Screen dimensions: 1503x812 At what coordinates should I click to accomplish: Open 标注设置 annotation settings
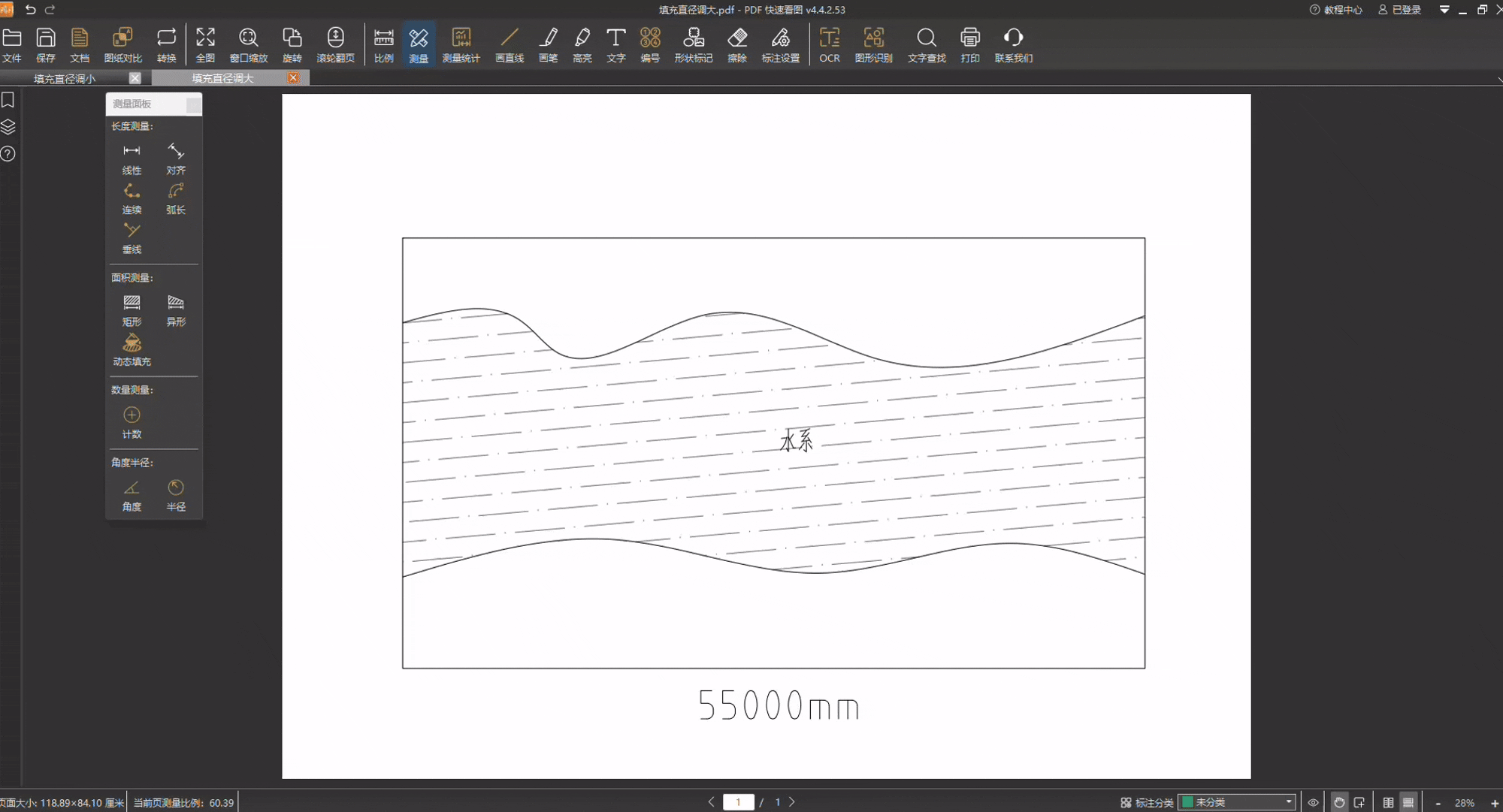pyautogui.click(x=781, y=44)
